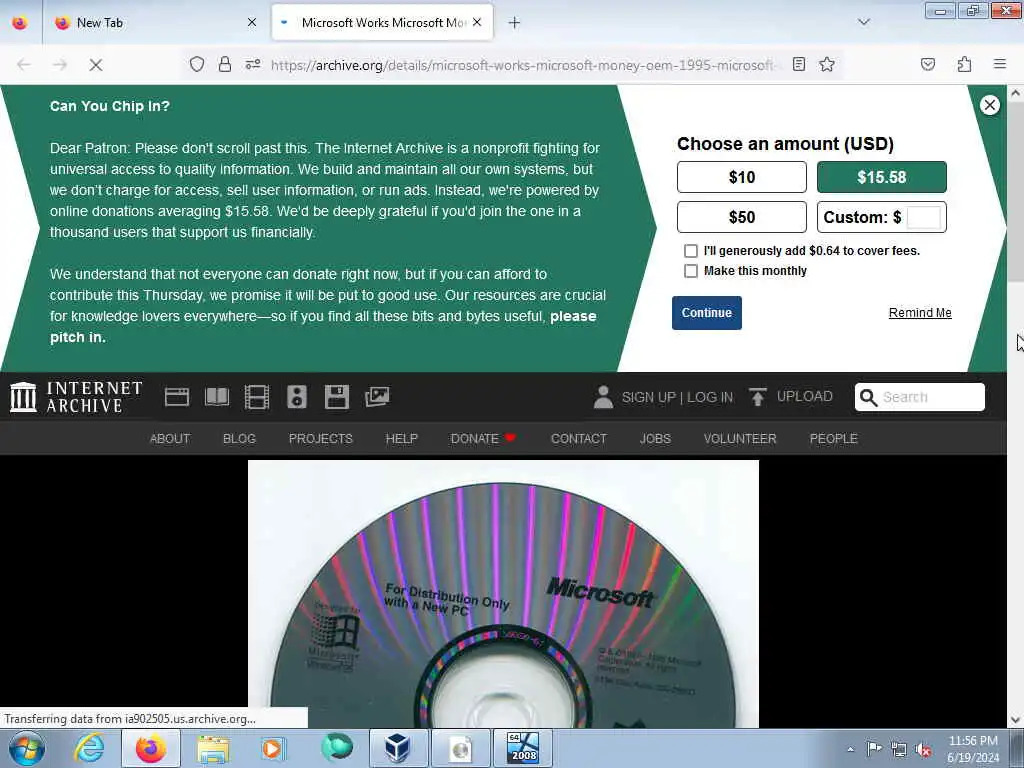1024x768 pixels.
Task: Check 'Make this monthly' checkbox
Action: [x=690, y=271]
